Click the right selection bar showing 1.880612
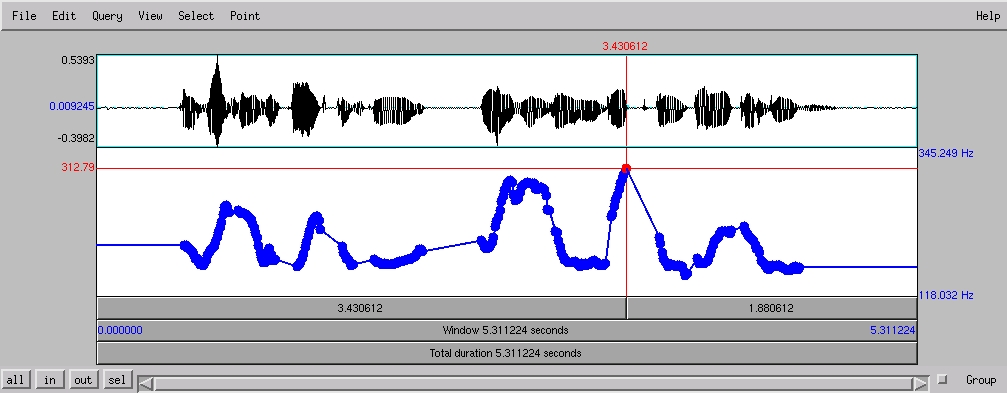This screenshot has height=393, width=1007. coord(772,308)
